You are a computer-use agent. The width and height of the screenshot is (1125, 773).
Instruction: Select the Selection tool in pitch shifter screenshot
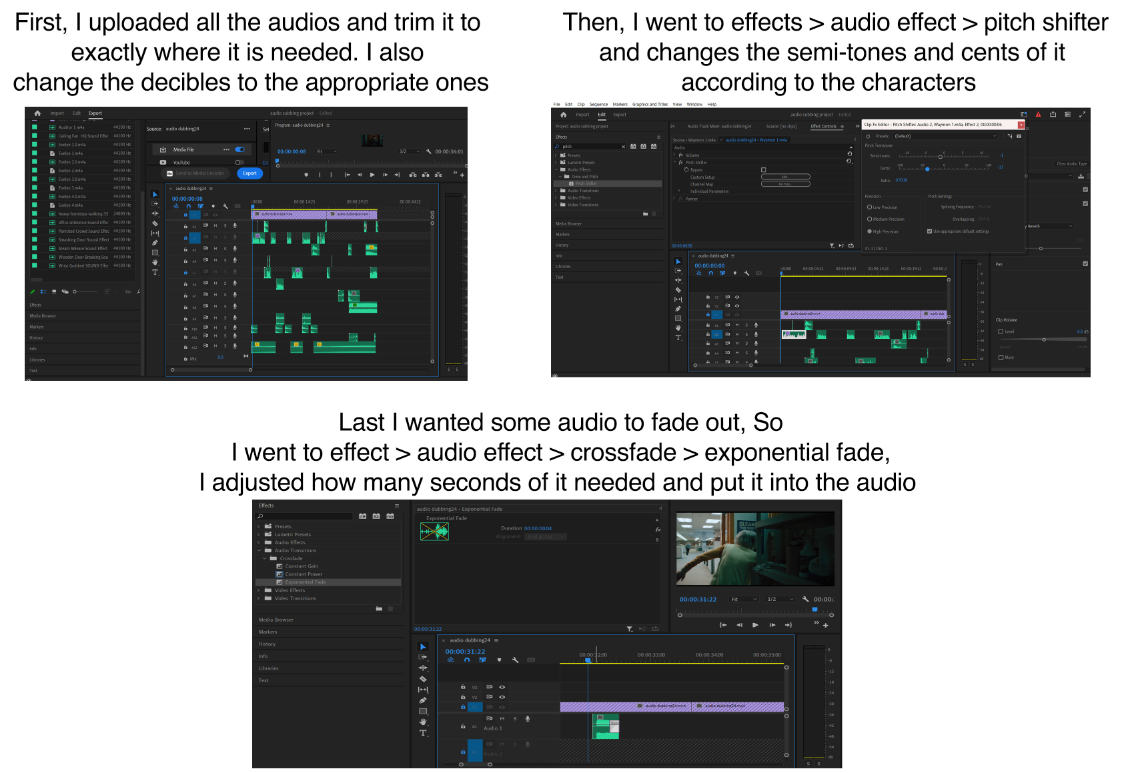678,261
